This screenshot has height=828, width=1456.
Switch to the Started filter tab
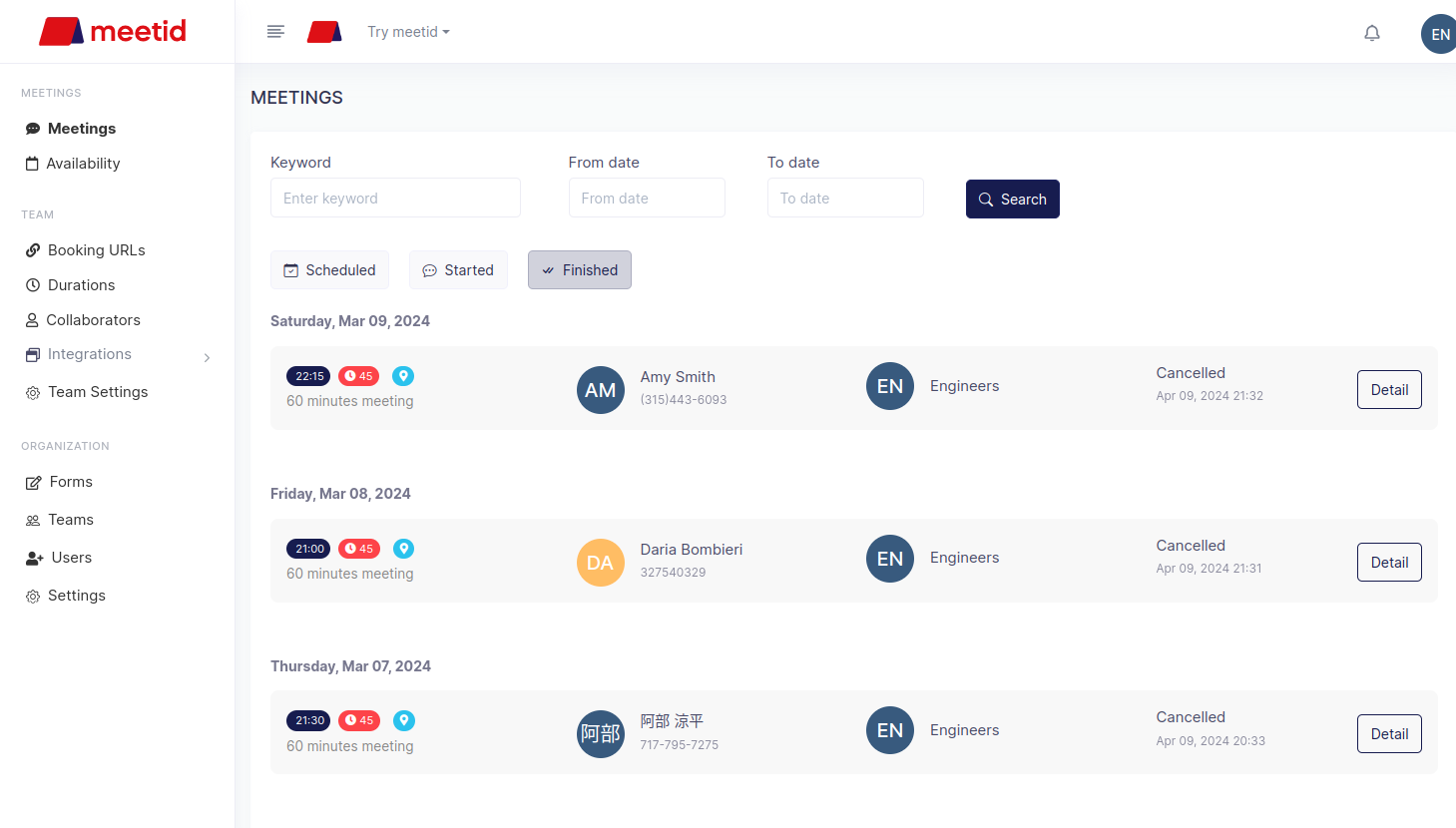458,269
